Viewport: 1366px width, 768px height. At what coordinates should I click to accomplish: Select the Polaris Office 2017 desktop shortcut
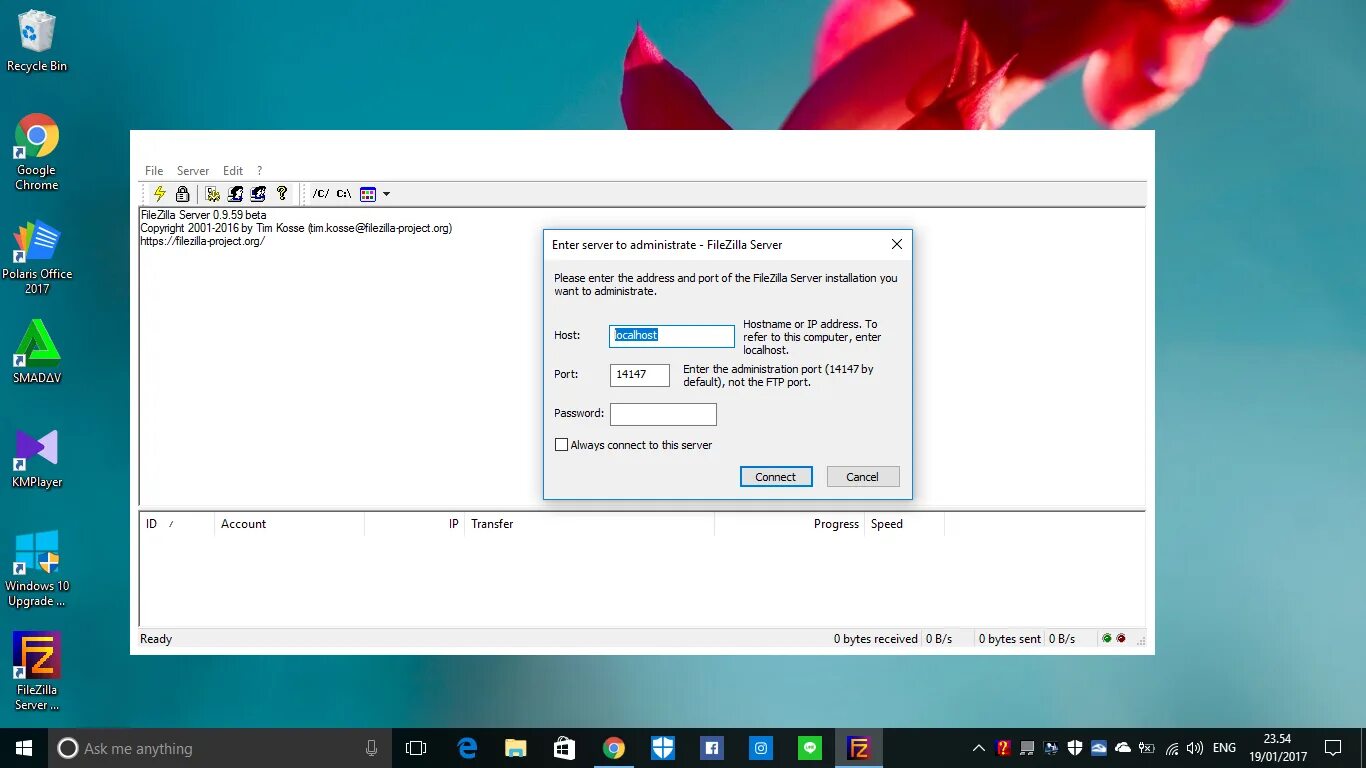coord(37,258)
